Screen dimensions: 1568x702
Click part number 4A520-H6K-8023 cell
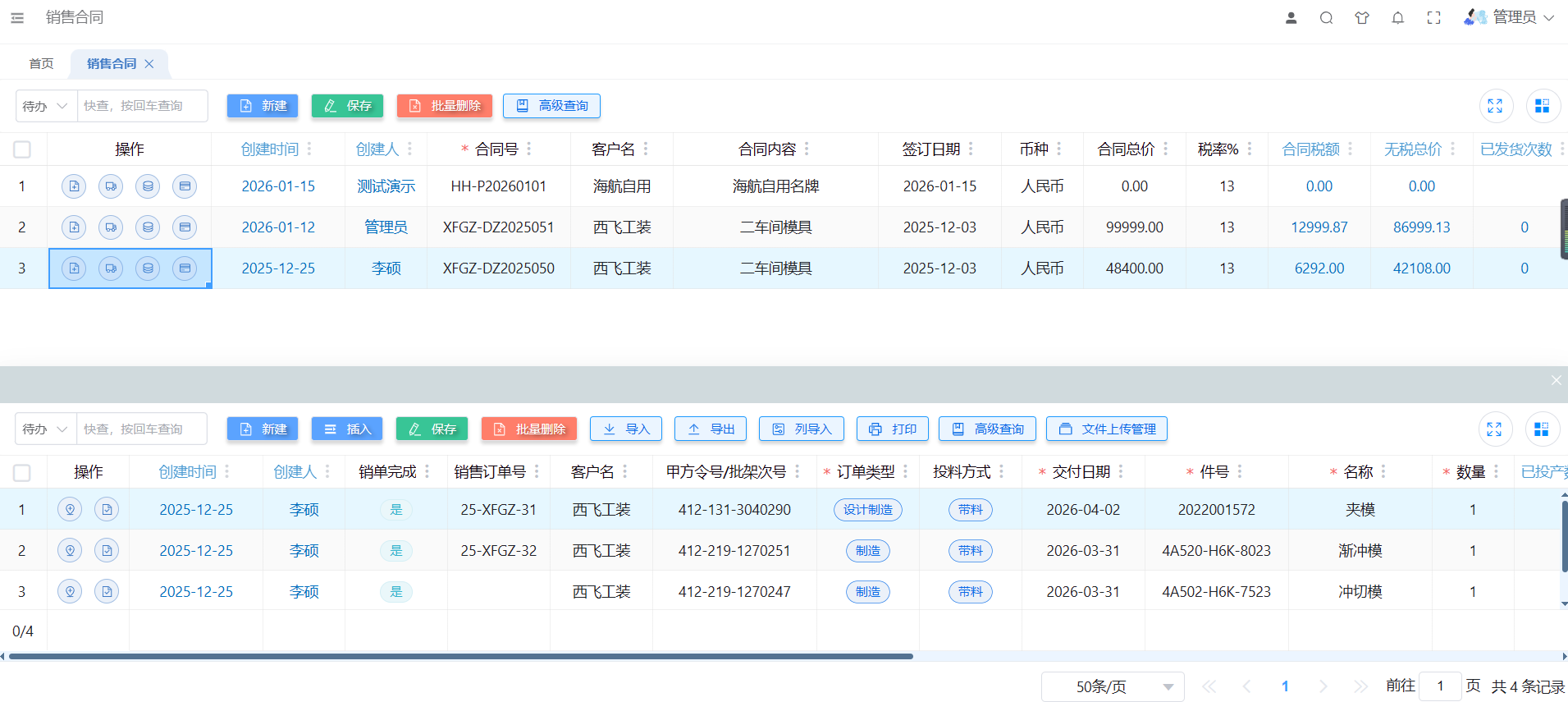click(1216, 551)
